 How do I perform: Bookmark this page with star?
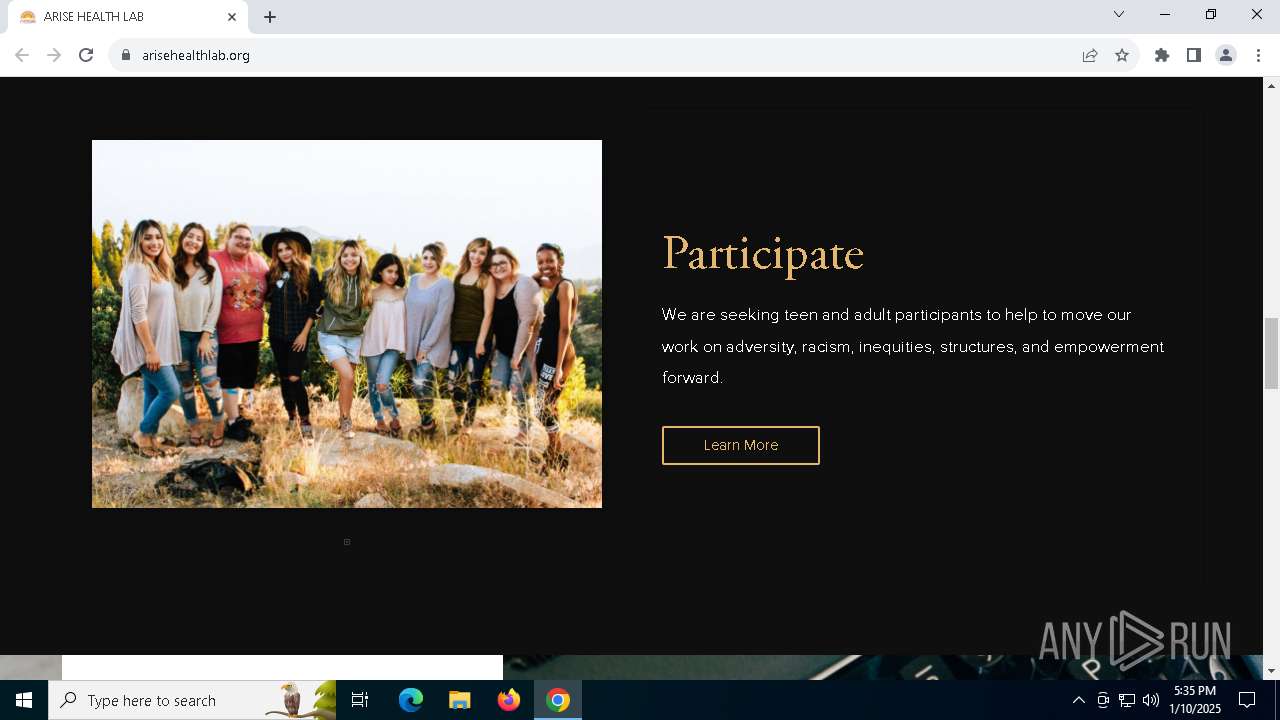point(1122,55)
